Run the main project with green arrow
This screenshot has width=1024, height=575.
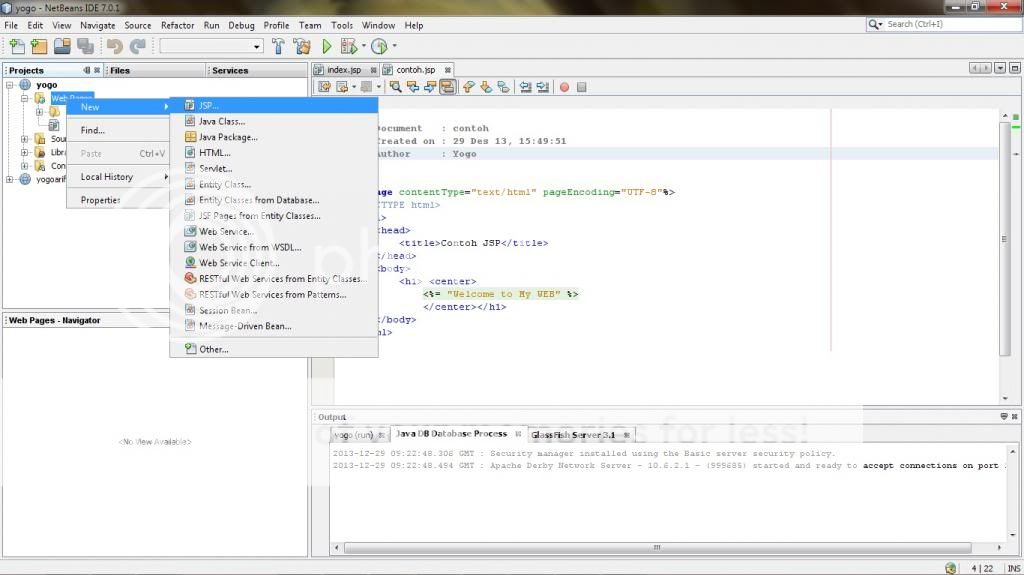coord(326,46)
